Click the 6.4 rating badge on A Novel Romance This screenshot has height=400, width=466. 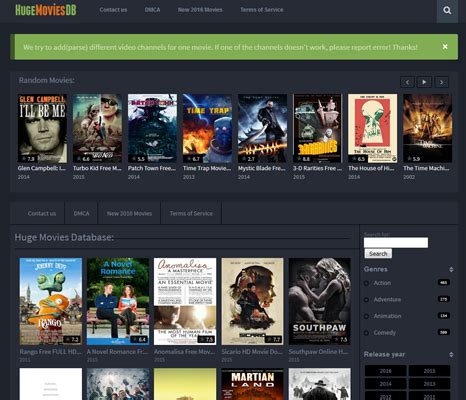[x=139, y=339]
